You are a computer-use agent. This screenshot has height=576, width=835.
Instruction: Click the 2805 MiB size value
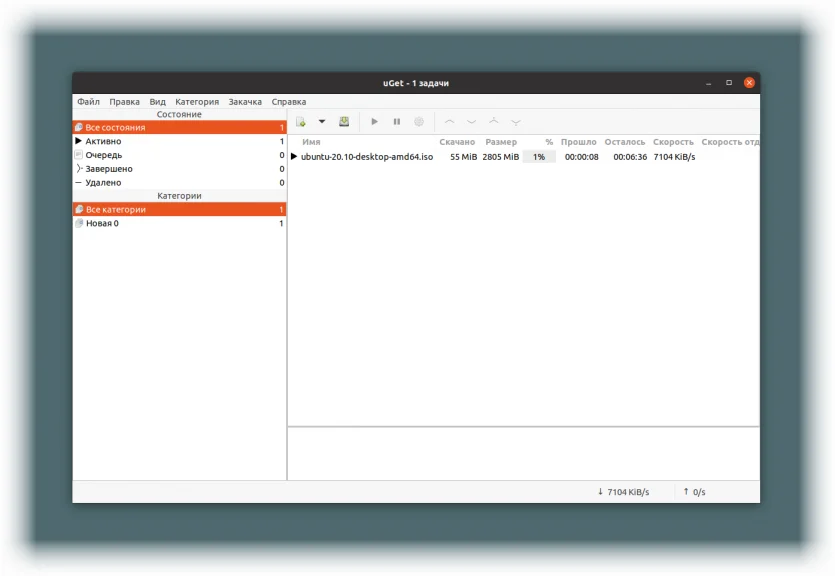click(501, 157)
